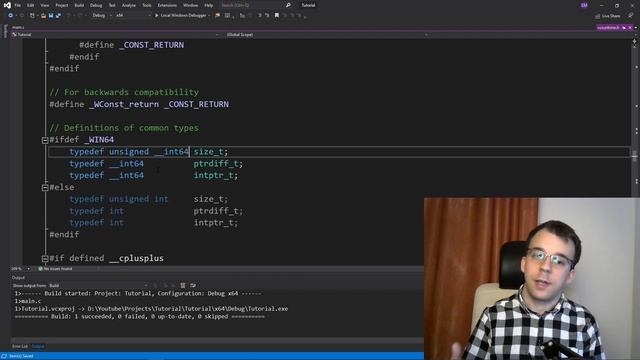Open the Debug menu
640x360 pixels.
96,5
